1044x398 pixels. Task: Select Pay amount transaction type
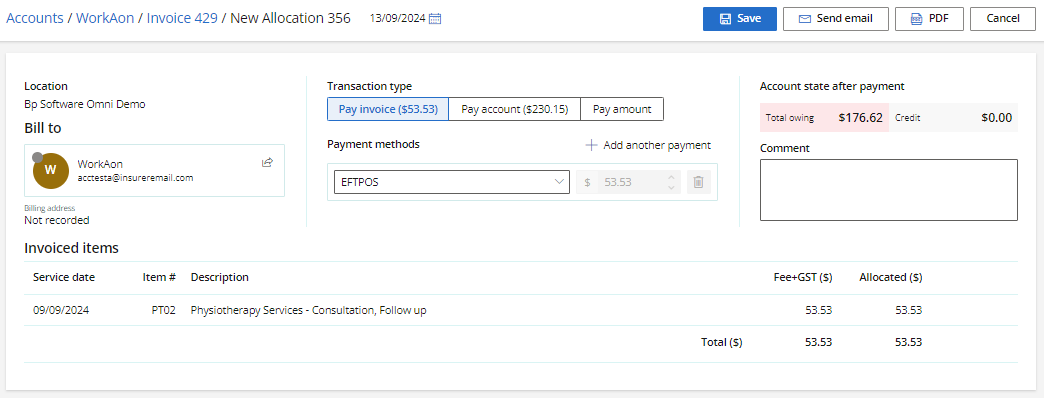point(622,109)
